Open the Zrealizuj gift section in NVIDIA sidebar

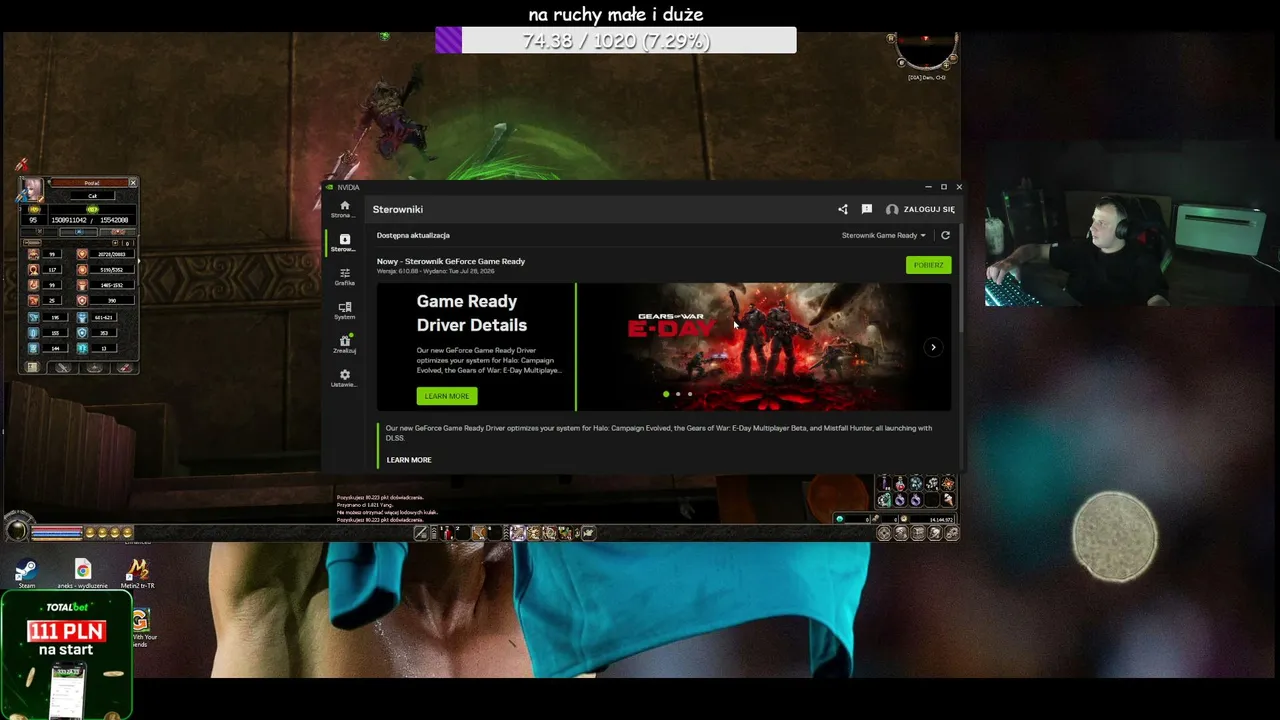(344, 344)
